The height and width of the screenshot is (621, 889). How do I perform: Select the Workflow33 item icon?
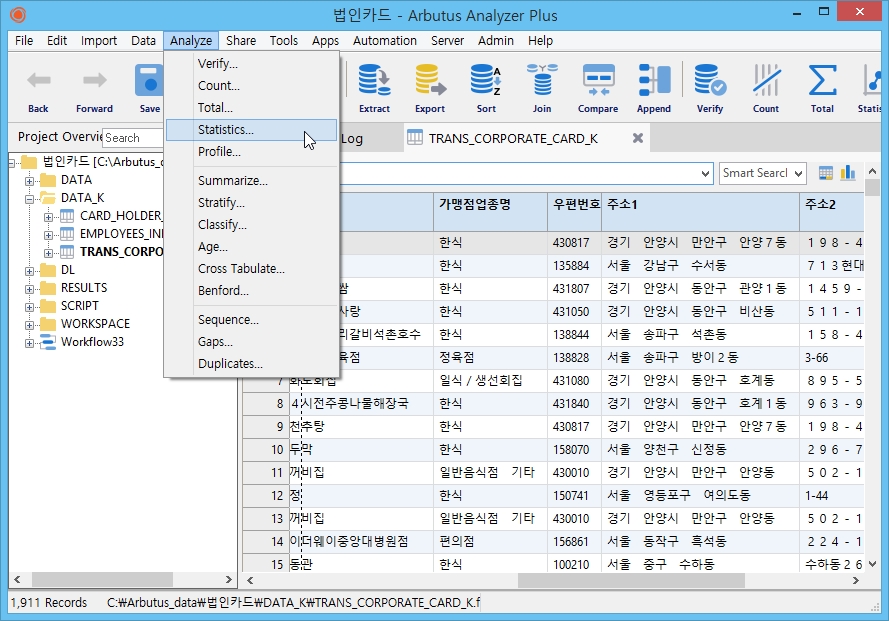coord(48,342)
